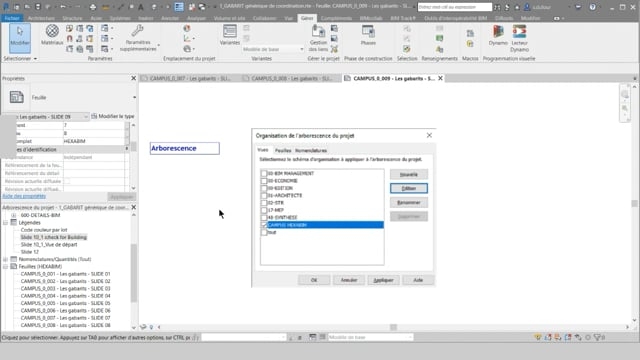The image size is (640, 360).
Task: Launch Lecteur Dynamo player
Action: pos(520,38)
